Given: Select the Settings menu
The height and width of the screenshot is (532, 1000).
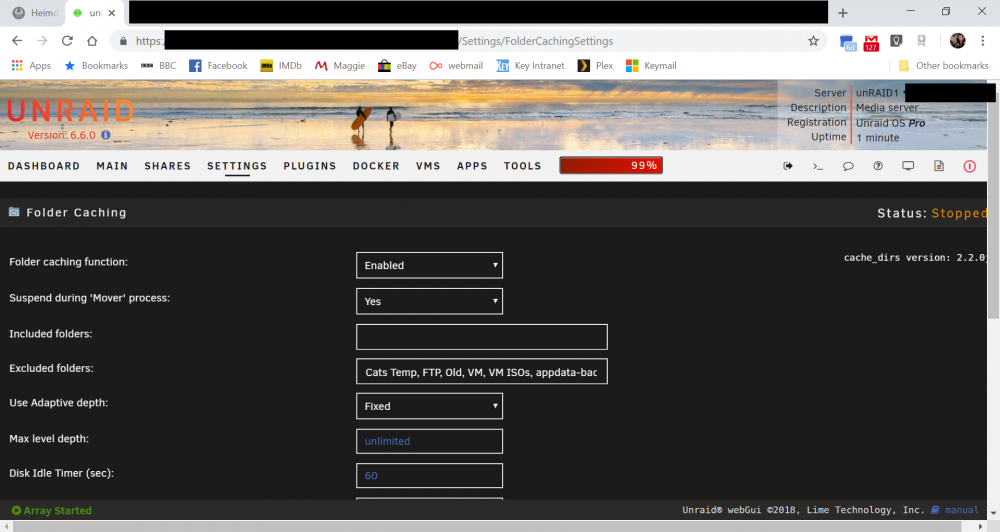Looking at the screenshot, I should tap(237, 166).
